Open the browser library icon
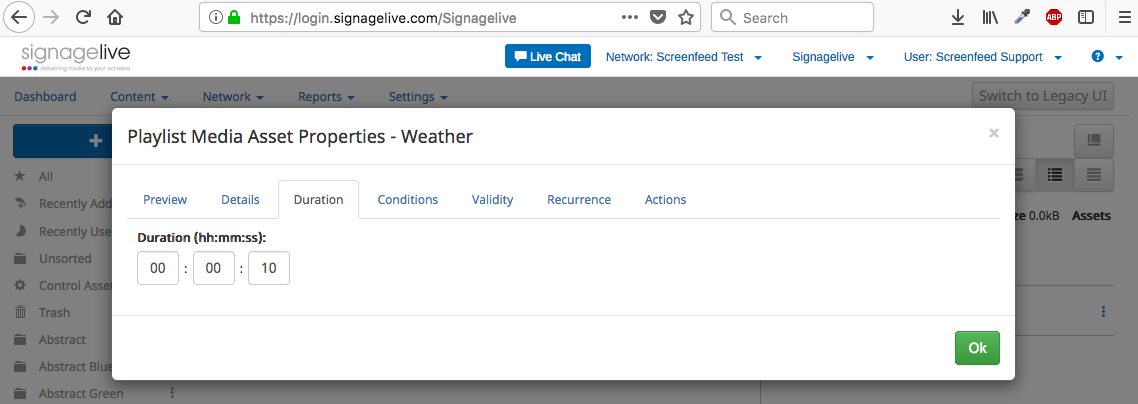 pyautogui.click(x=990, y=17)
